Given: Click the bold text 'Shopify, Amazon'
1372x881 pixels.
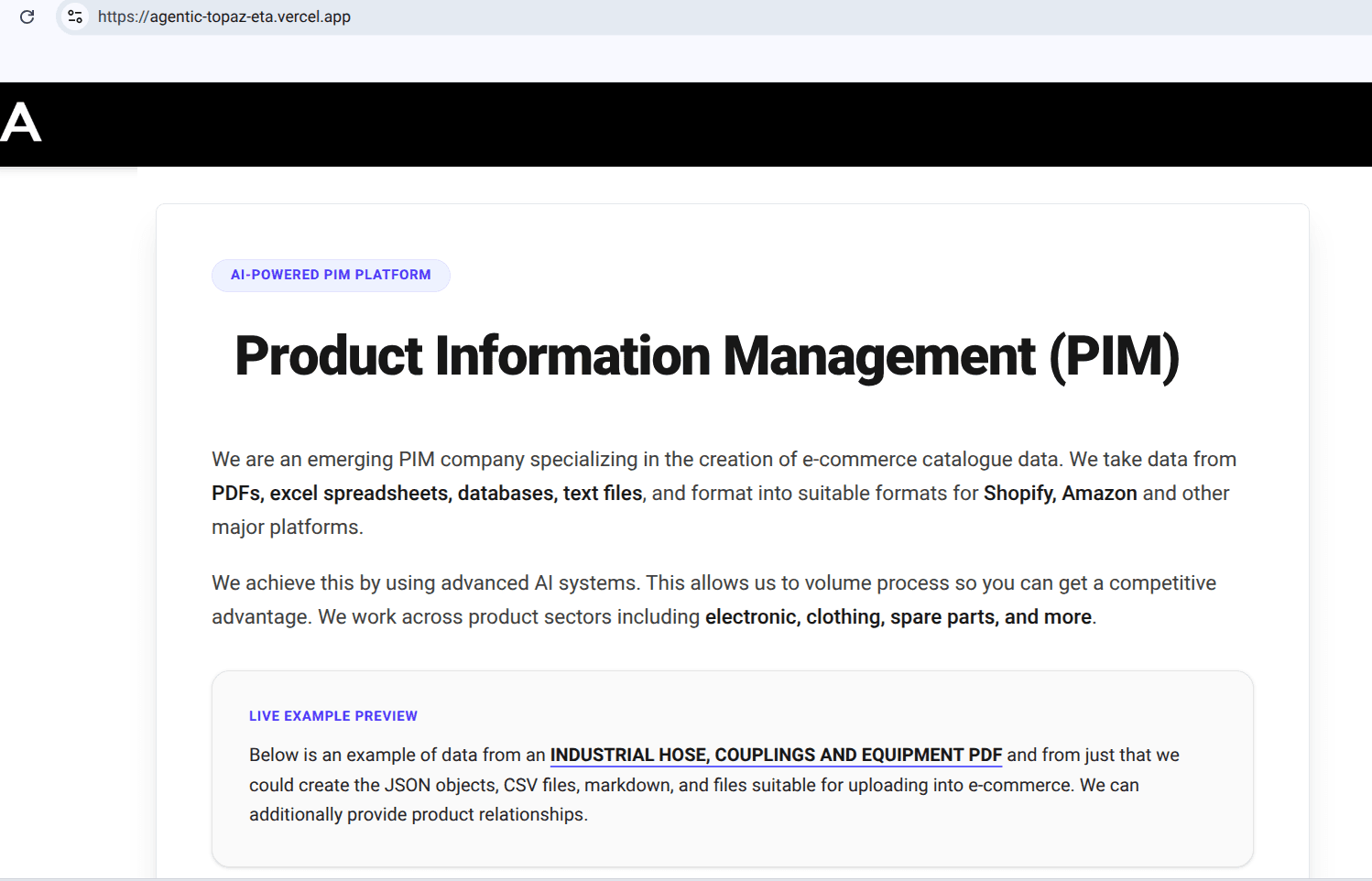Looking at the screenshot, I should [1060, 493].
